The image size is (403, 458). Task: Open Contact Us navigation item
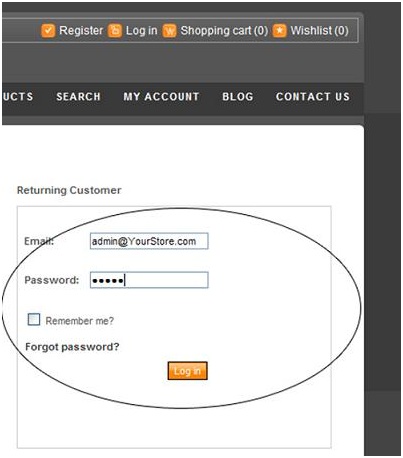[x=313, y=97]
